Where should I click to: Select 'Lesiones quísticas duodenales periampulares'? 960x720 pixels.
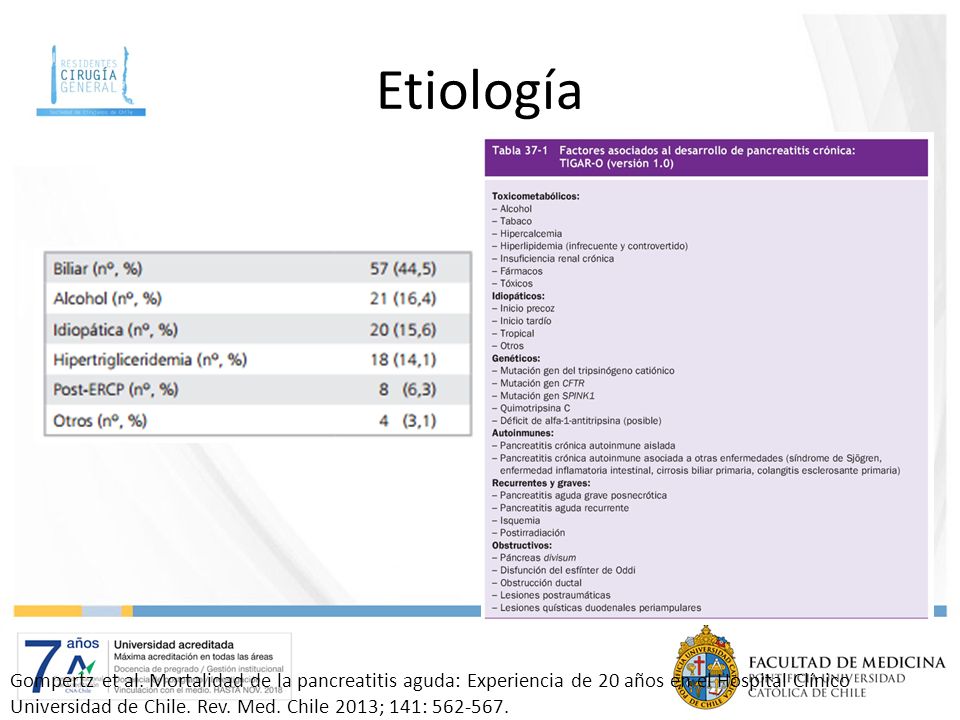coord(597,608)
